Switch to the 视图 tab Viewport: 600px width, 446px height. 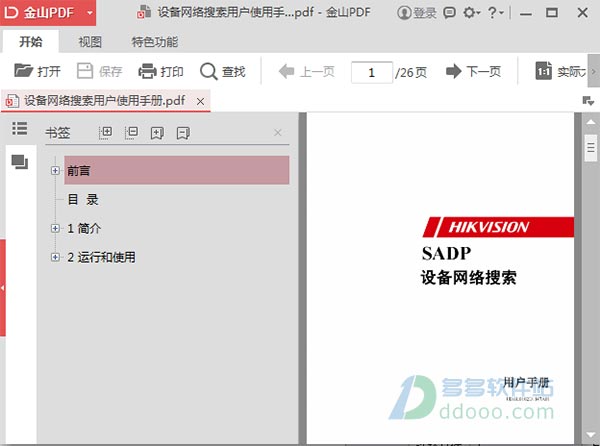click(90, 42)
